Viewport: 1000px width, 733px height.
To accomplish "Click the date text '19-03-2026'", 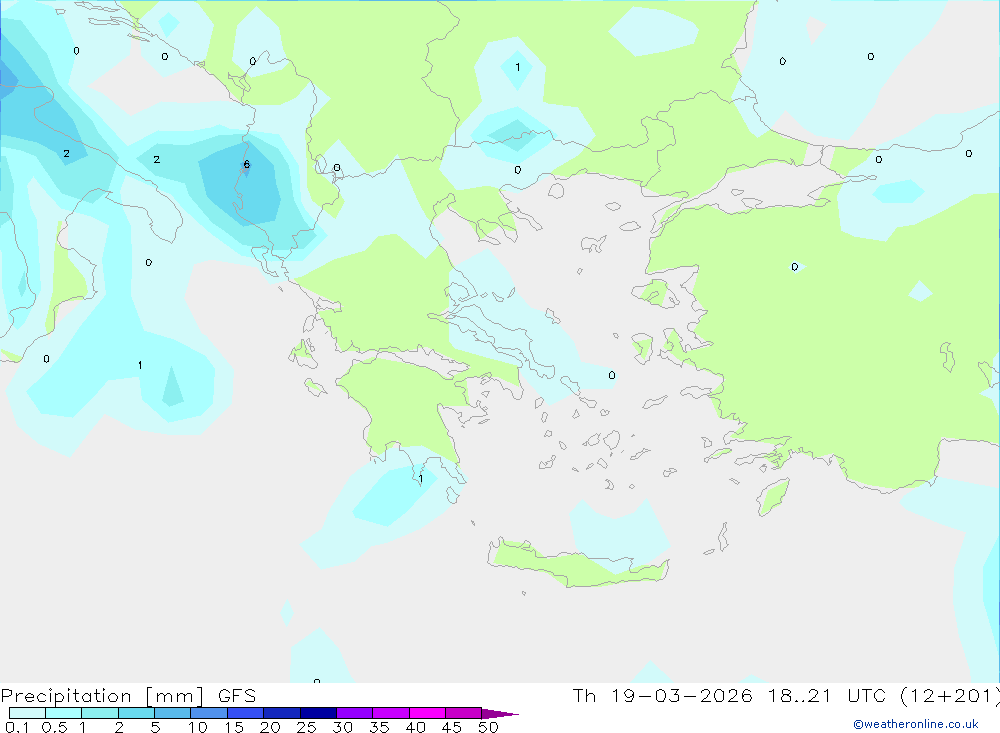I will point(681,695).
